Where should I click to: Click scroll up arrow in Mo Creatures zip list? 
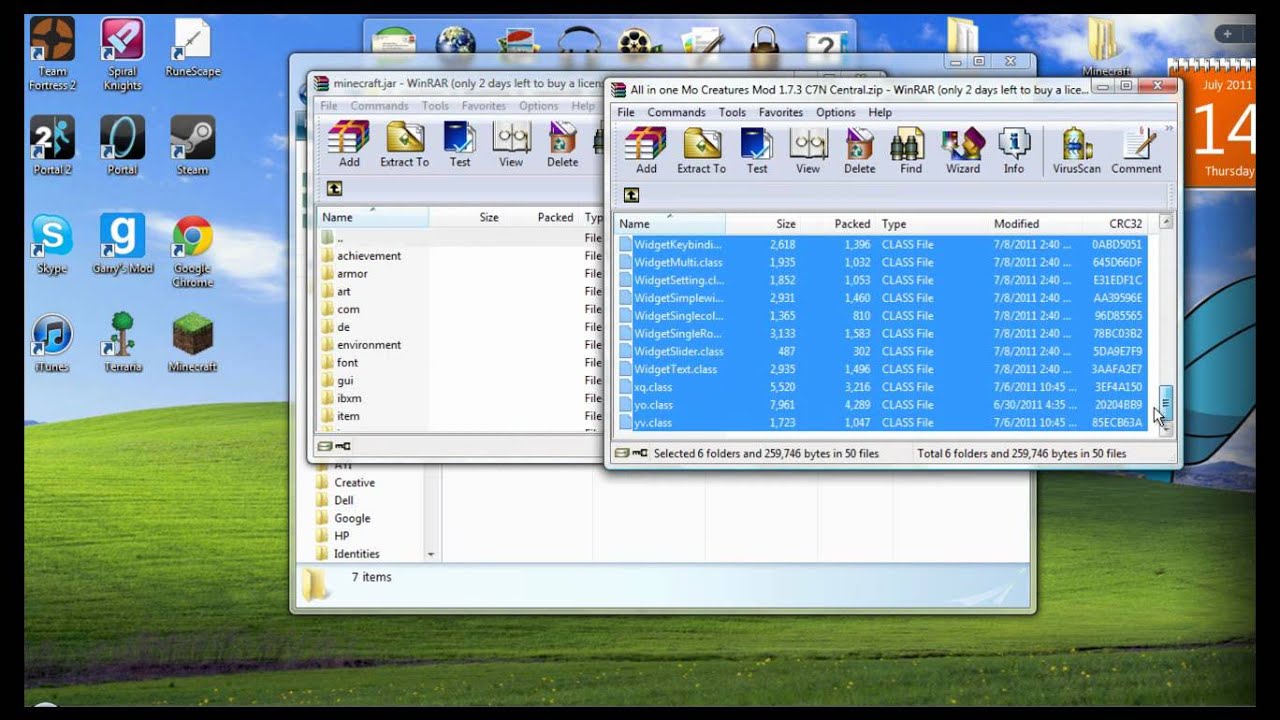[1165, 222]
